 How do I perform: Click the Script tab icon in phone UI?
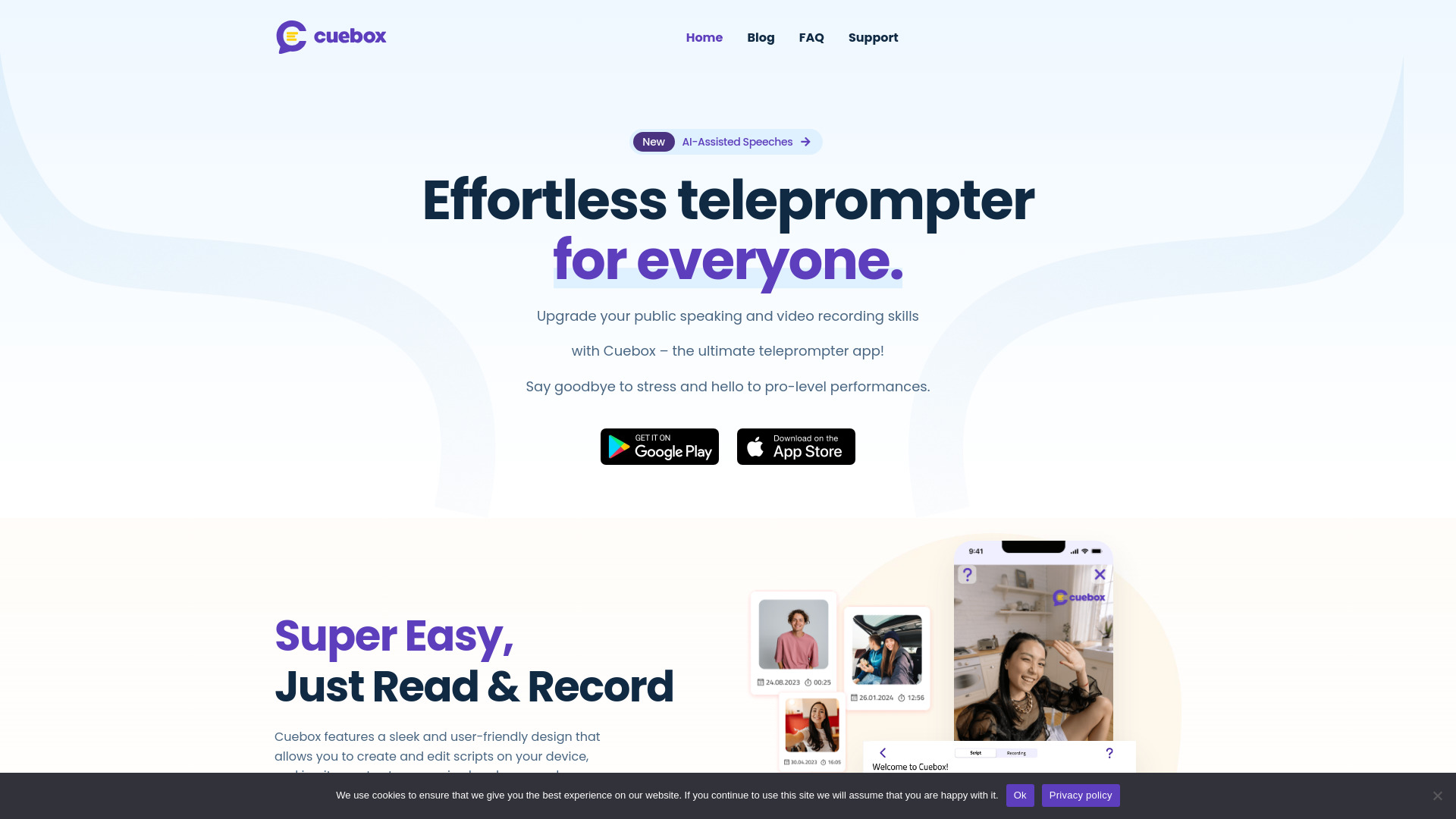tap(976, 753)
